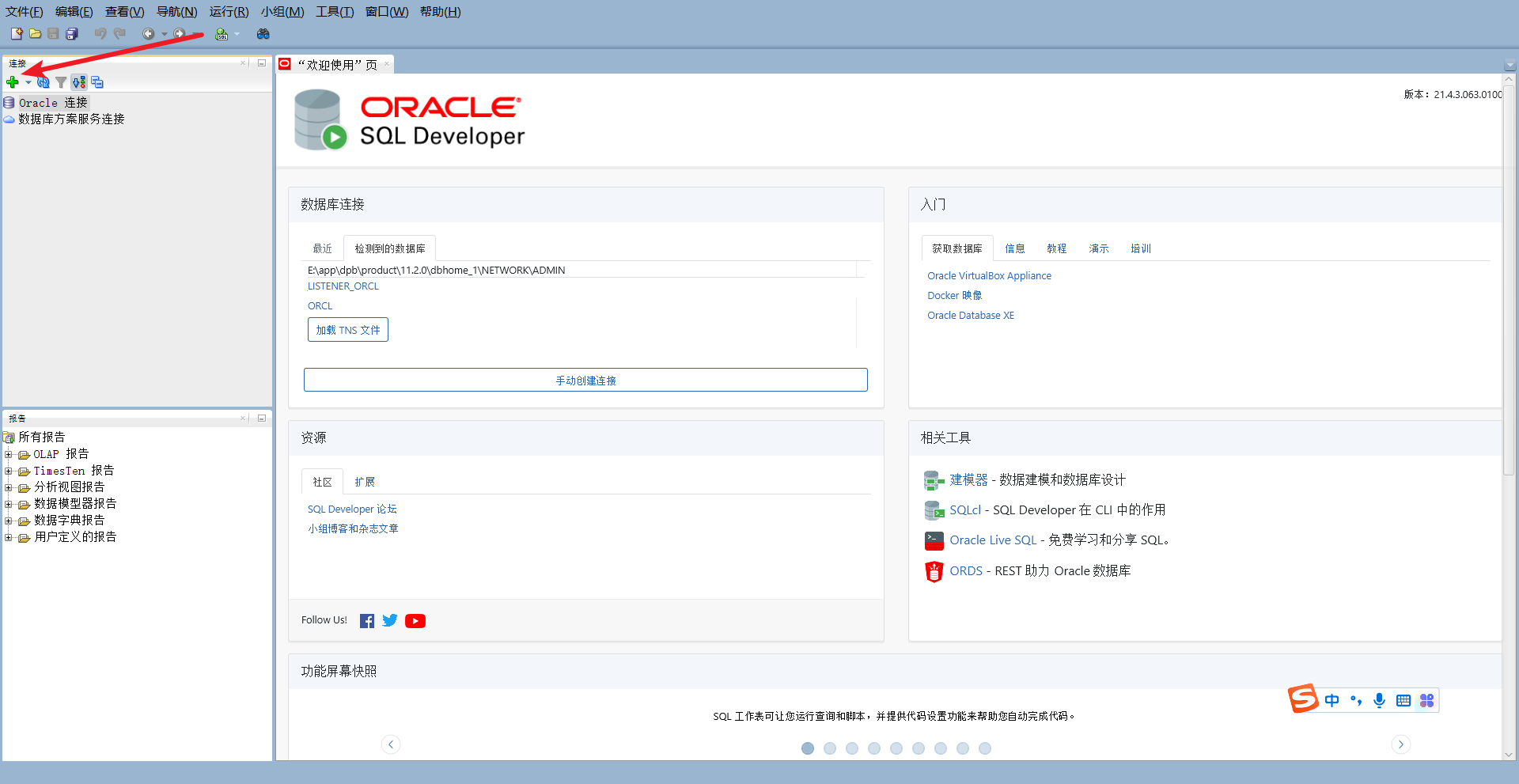Image resolution: width=1519 pixels, height=784 pixels.
Task: Click the Oracle Live SQL red icon
Action: coord(934,540)
